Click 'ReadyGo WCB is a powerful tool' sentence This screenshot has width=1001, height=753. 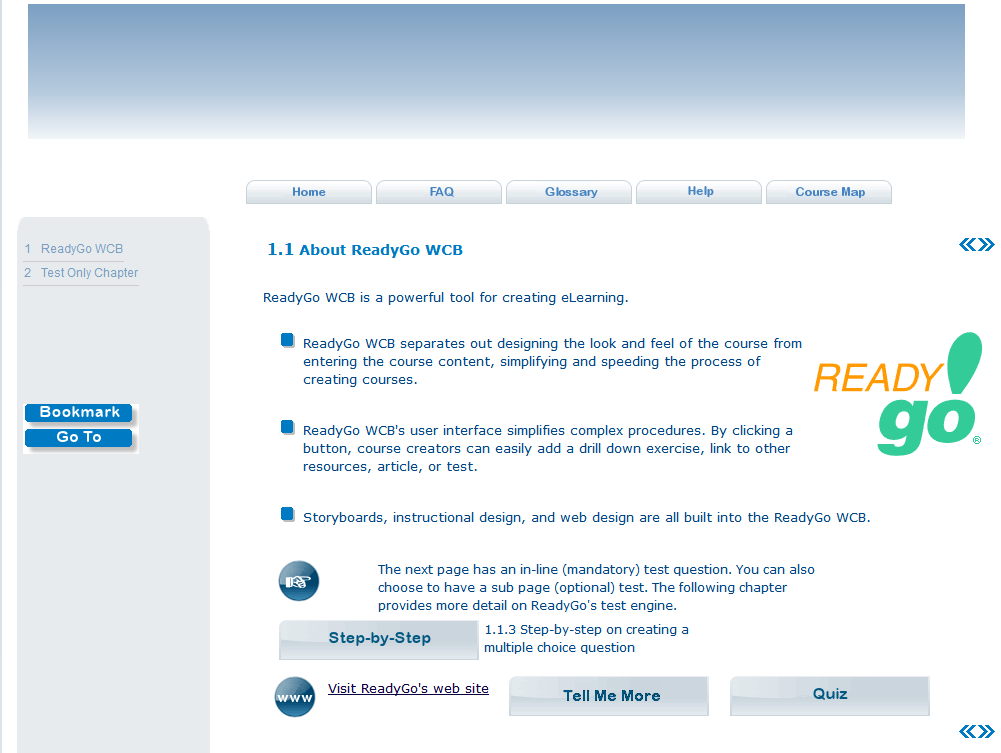446,297
